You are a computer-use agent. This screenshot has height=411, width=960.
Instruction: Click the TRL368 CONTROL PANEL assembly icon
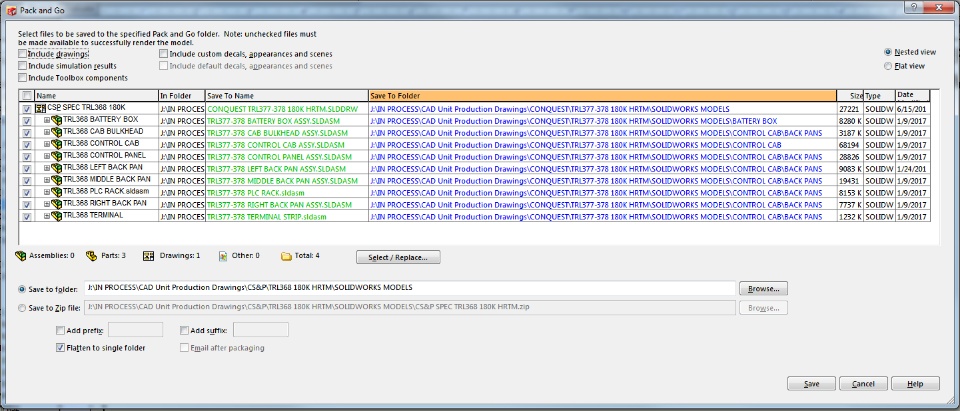pos(57,156)
